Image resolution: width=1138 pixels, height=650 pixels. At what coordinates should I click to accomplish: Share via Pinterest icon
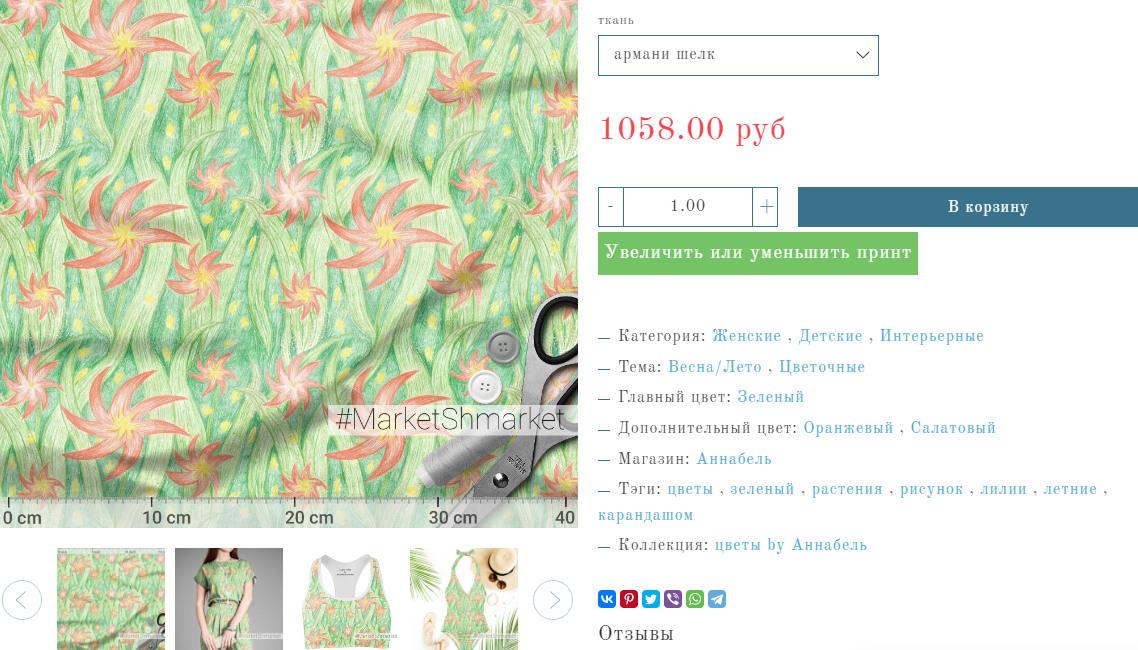pos(629,599)
